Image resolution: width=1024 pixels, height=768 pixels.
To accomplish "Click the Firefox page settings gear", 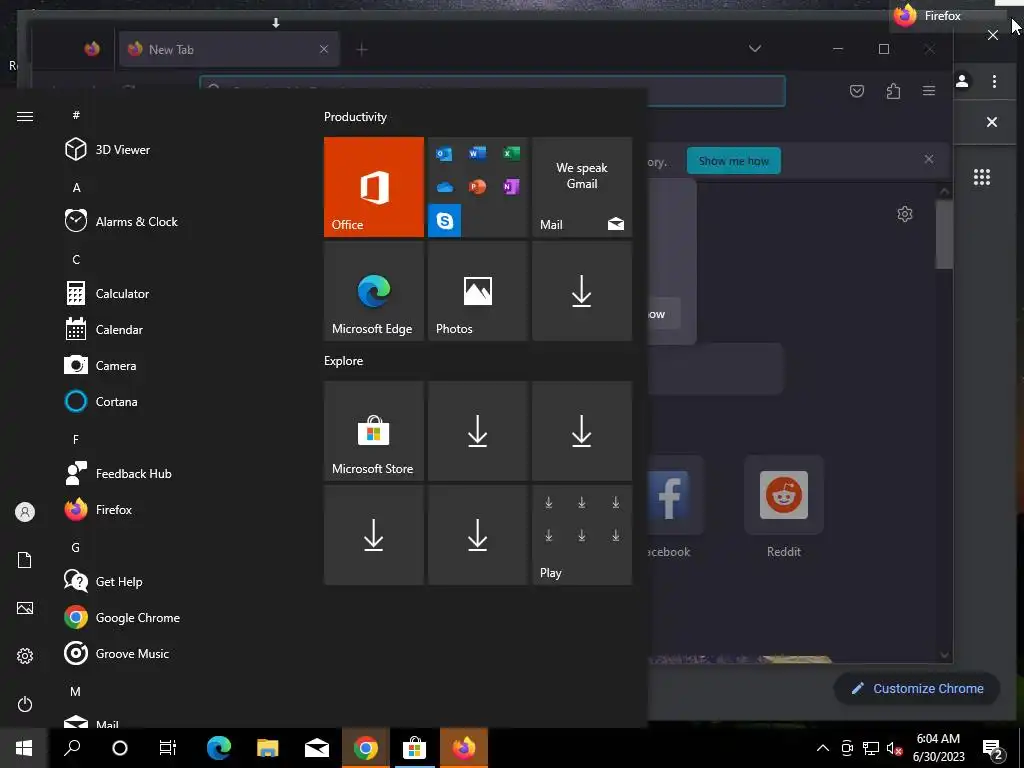I will 904,214.
